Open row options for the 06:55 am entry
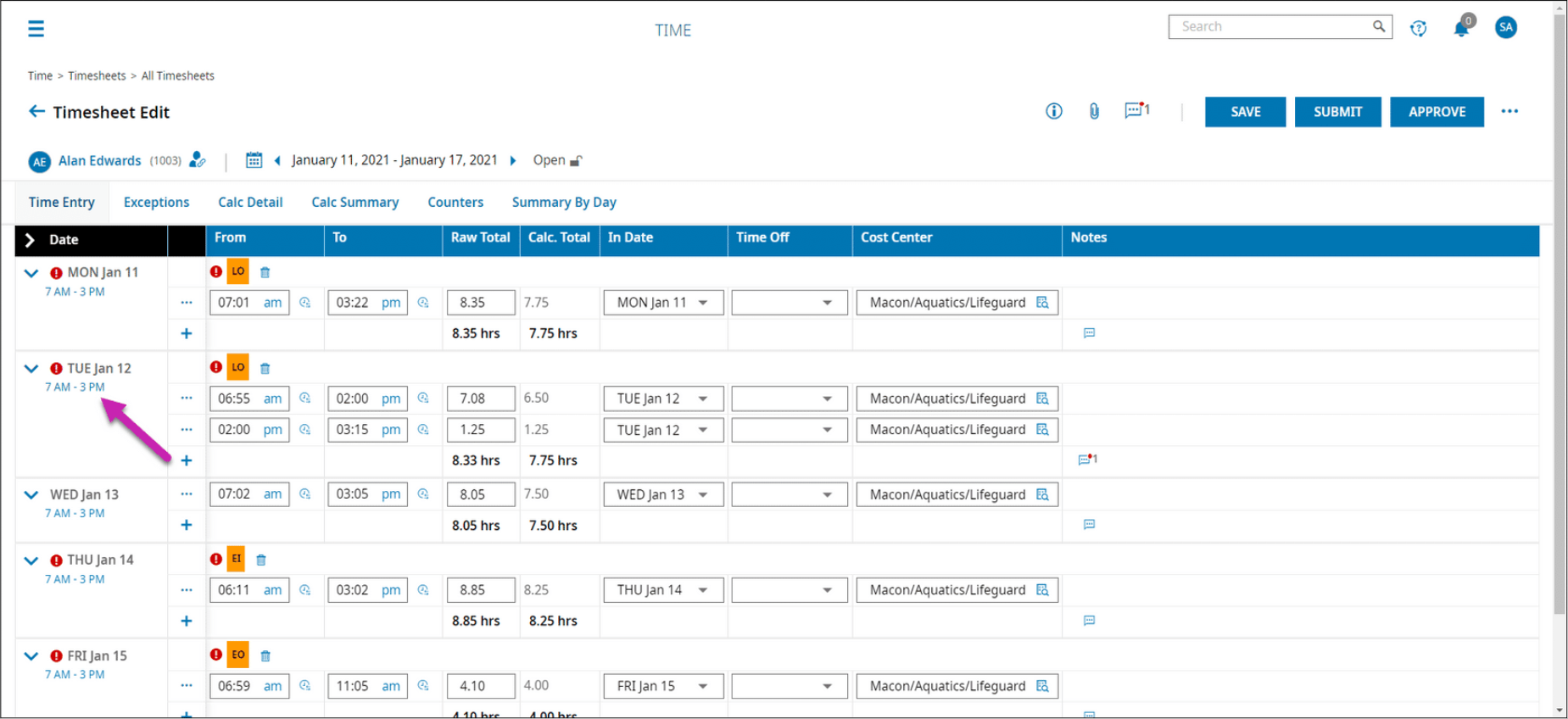 [x=187, y=399]
